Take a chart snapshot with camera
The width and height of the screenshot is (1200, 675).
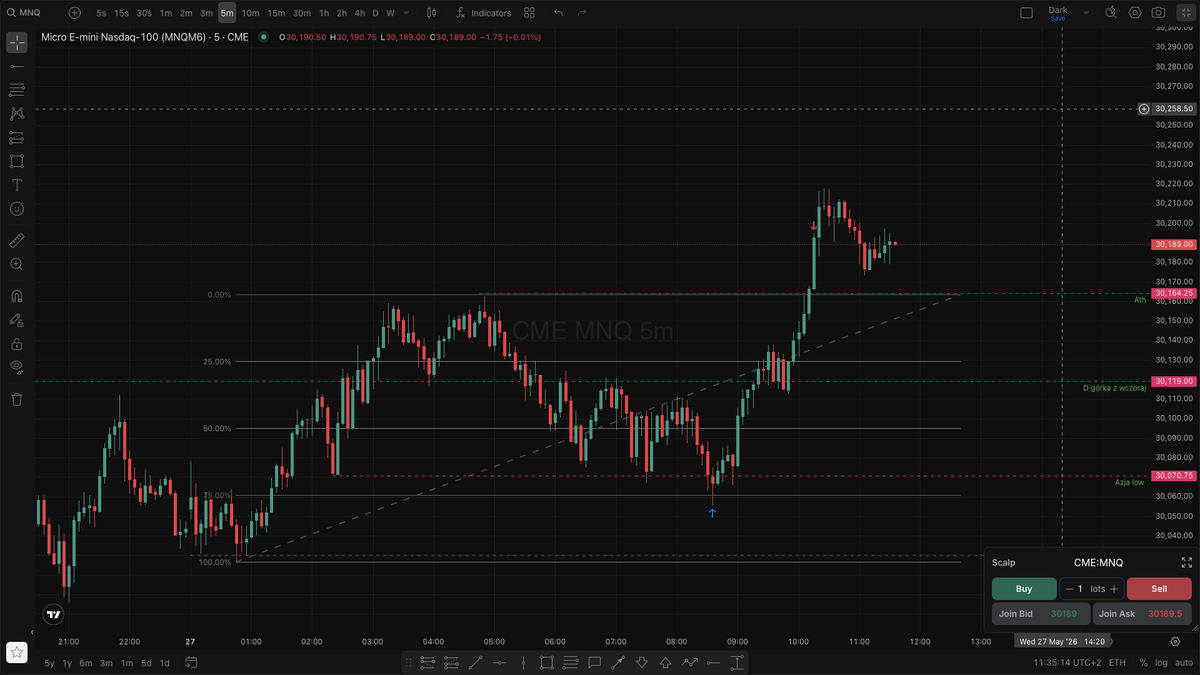(x=1158, y=13)
